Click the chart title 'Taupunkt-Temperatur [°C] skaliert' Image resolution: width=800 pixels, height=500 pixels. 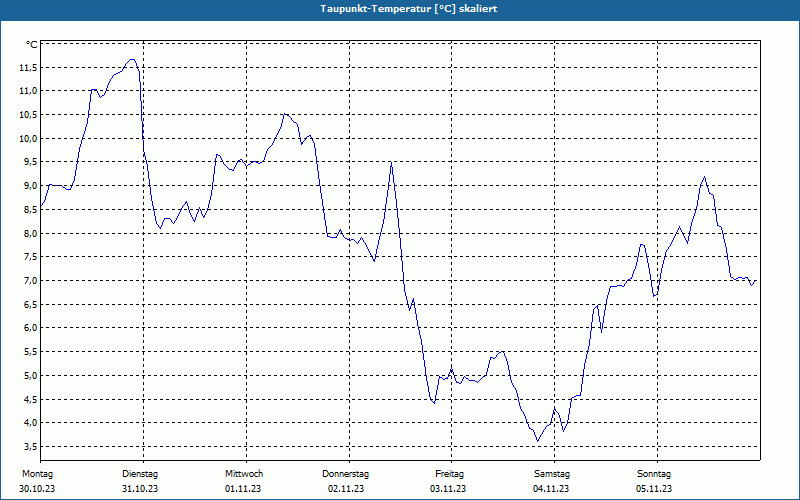[x=409, y=9]
